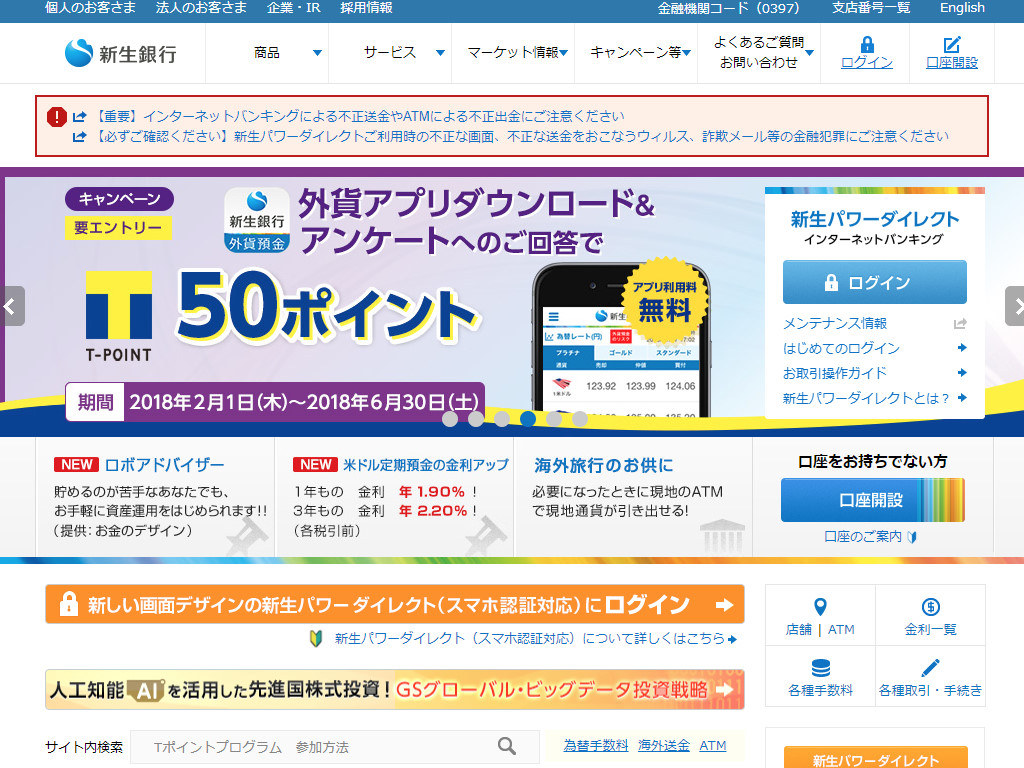Screen dimensions: 1024x768
Task: Click the Shinsei Bank logo
Action: (121, 53)
